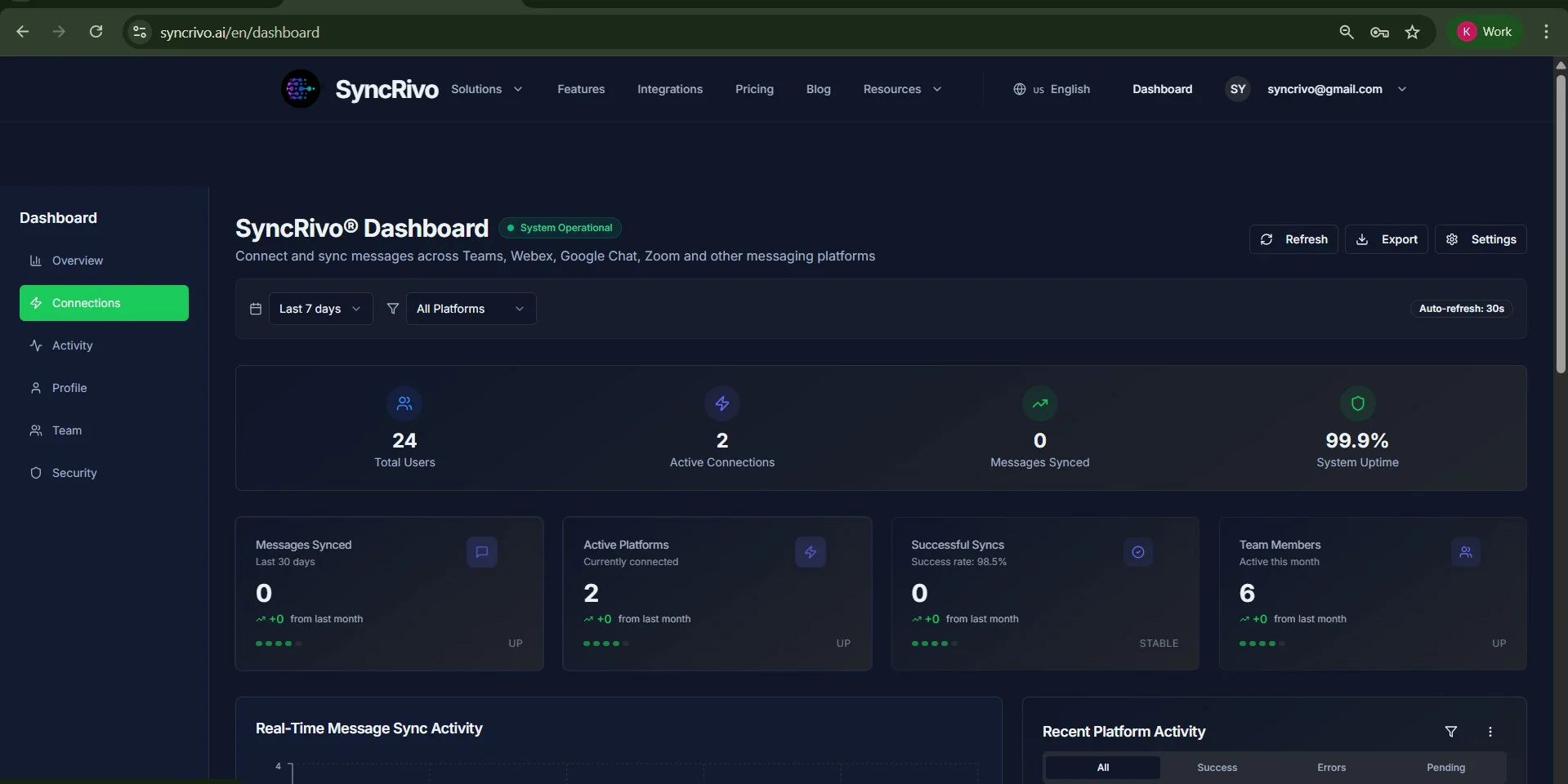Click the System Uptime shield icon
Screen dimensions: 1568x784
pos(1358,403)
